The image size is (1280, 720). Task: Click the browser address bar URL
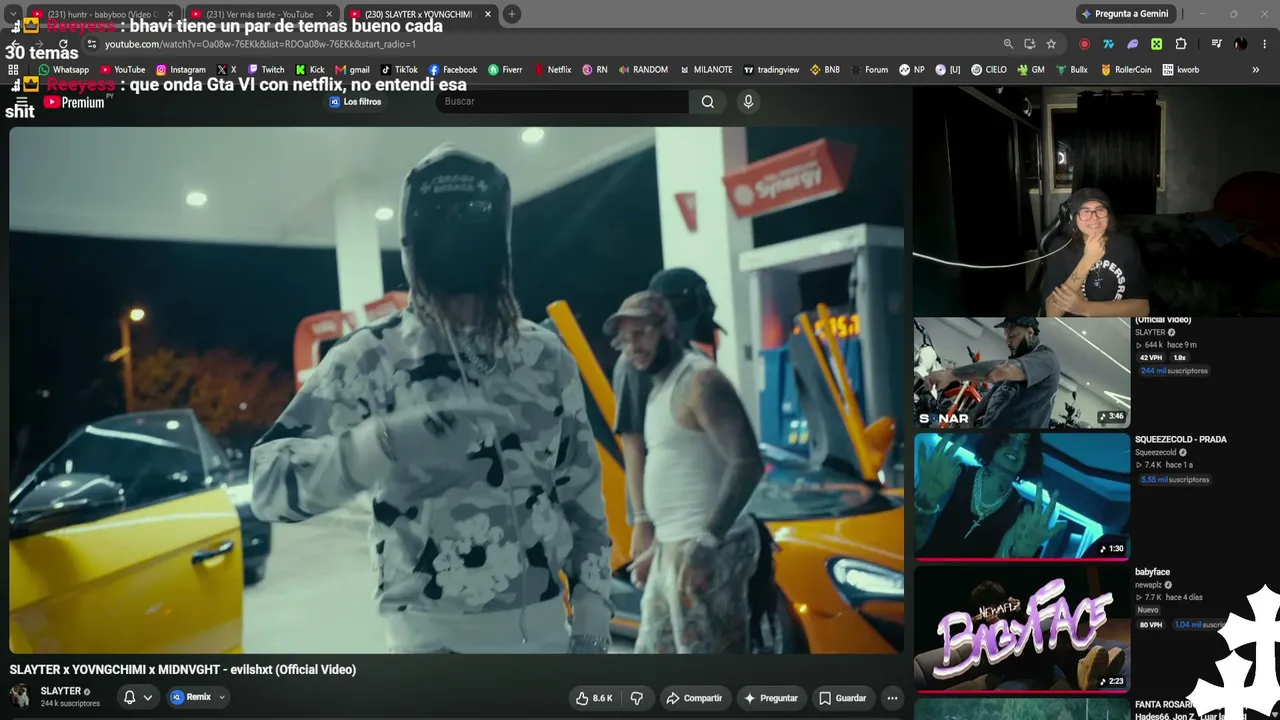(x=260, y=44)
